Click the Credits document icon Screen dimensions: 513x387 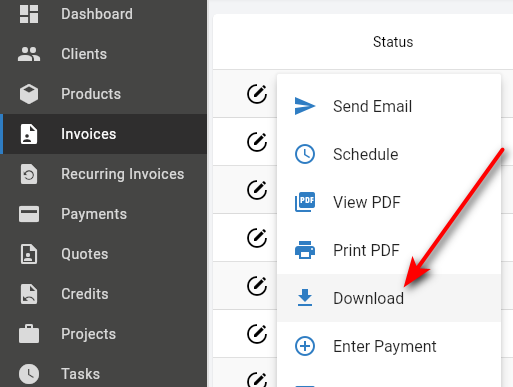[x=29, y=294]
